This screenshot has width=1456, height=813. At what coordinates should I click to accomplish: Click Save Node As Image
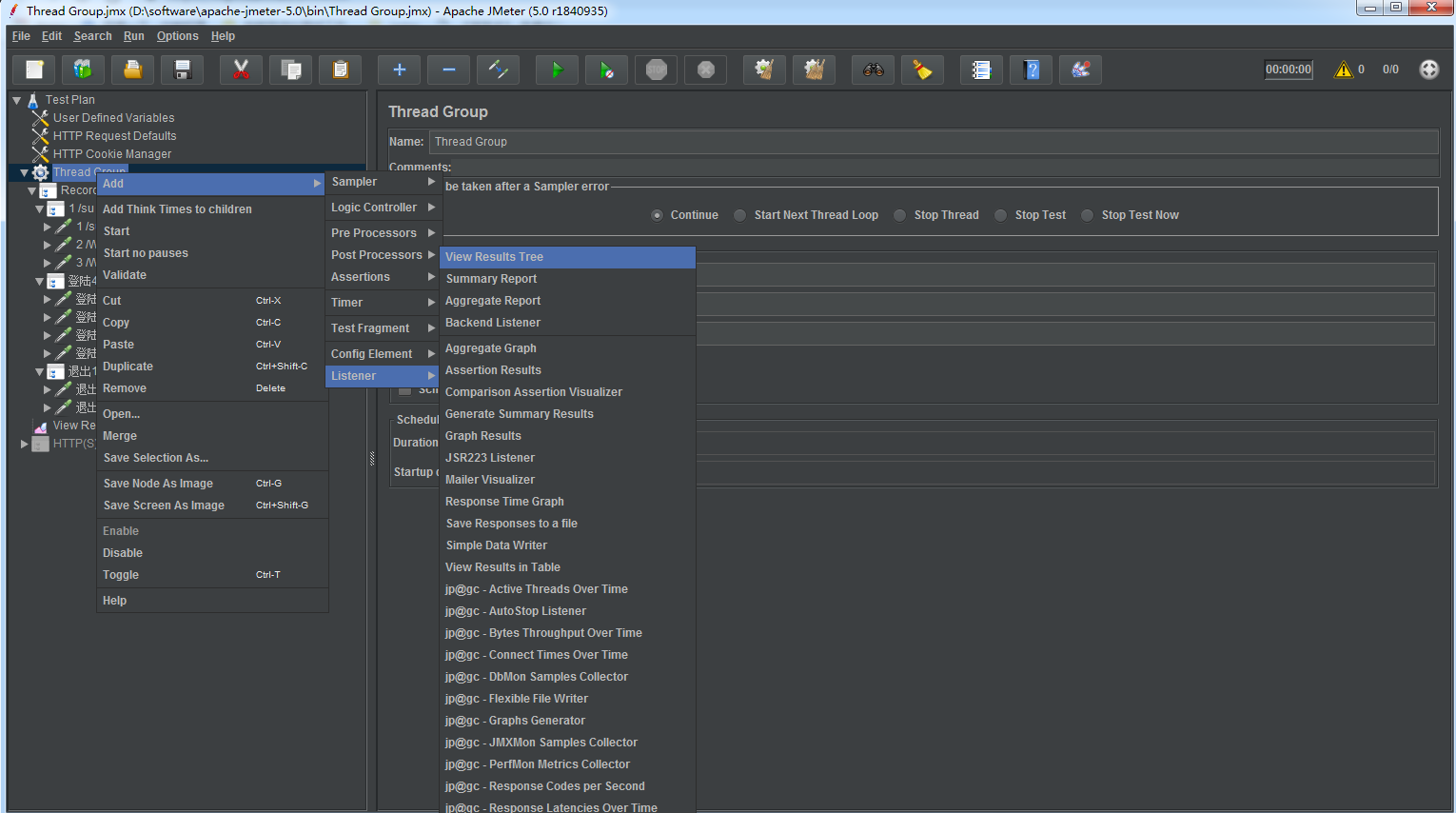coord(211,484)
